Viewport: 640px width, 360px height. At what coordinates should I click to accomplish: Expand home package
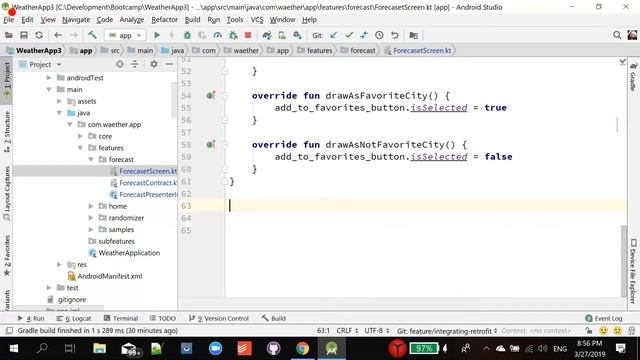91,206
